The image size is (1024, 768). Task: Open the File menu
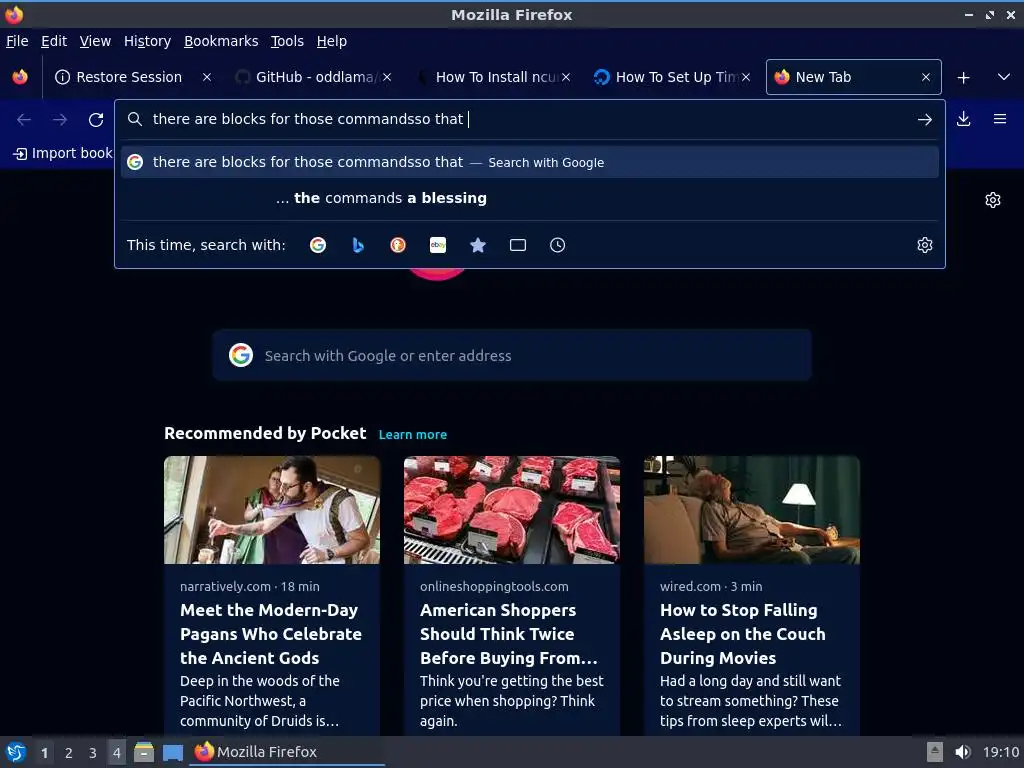(x=17, y=41)
